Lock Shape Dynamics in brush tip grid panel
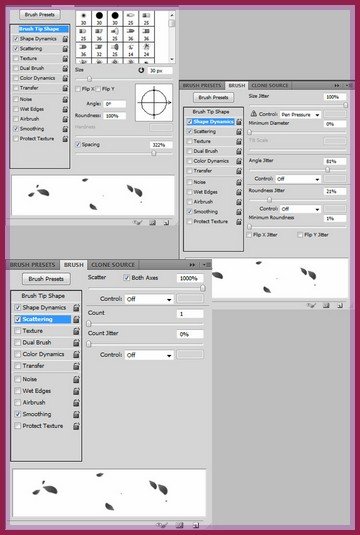This screenshot has width=360, height=535. pyautogui.click(x=65, y=39)
